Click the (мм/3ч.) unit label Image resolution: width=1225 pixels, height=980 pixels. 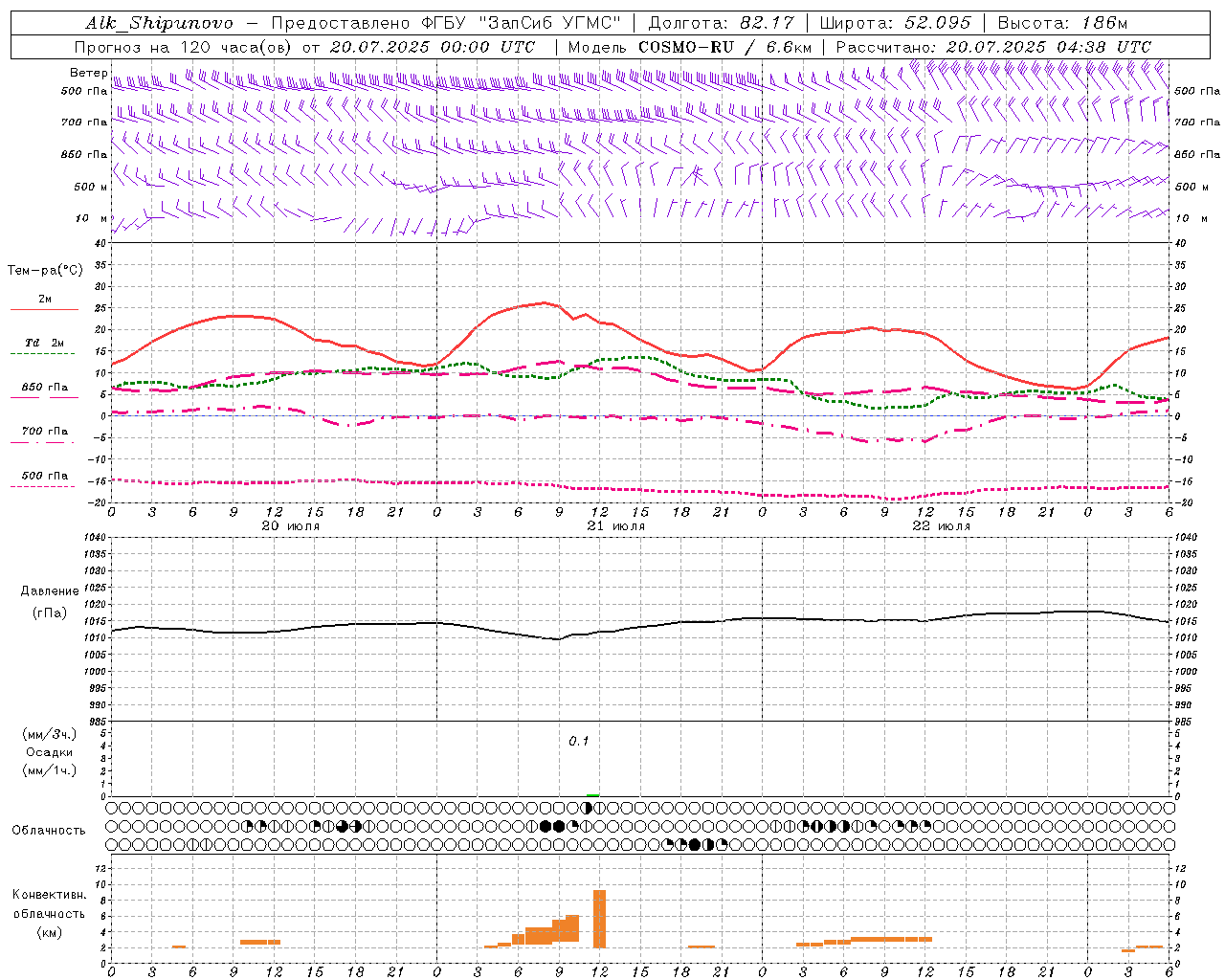point(49,734)
